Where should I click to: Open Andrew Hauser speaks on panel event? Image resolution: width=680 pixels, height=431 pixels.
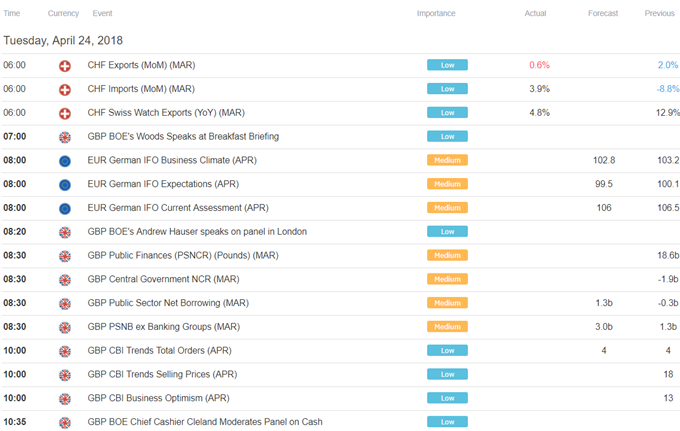pyautogui.click(x=197, y=232)
